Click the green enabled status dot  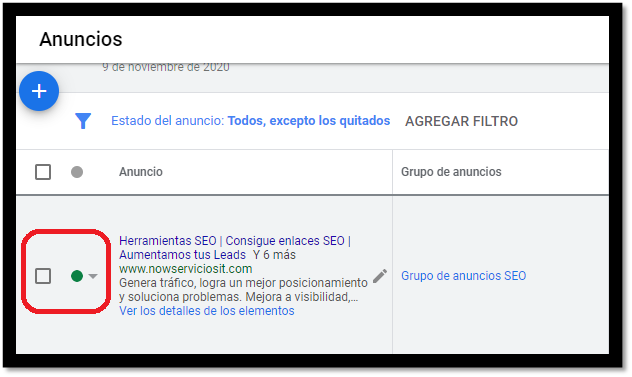pyautogui.click(x=77, y=276)
